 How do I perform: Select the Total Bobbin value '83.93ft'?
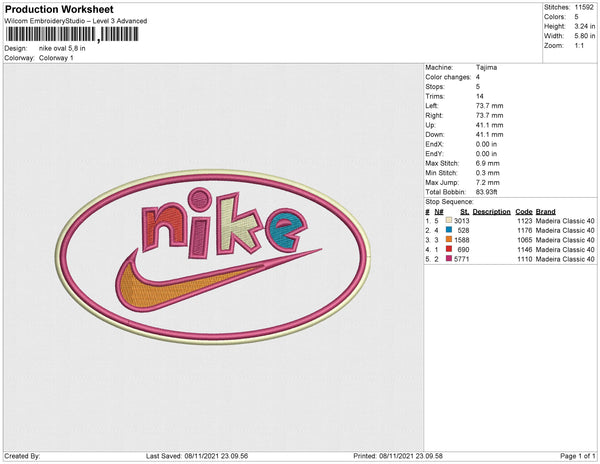(486, 192)
